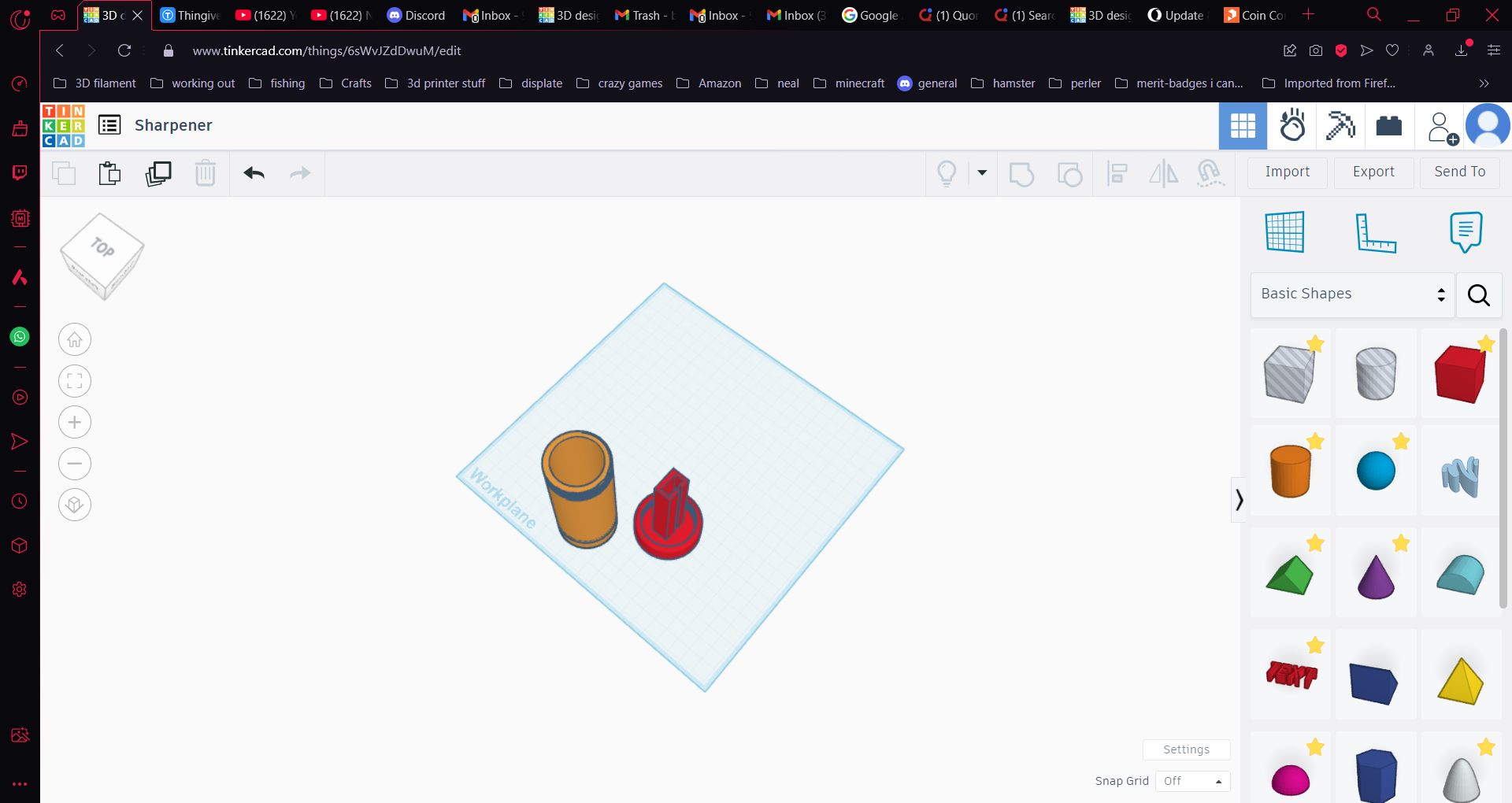Open the Notes tool
The image size is (1512, 803).
pos(1466,232)
